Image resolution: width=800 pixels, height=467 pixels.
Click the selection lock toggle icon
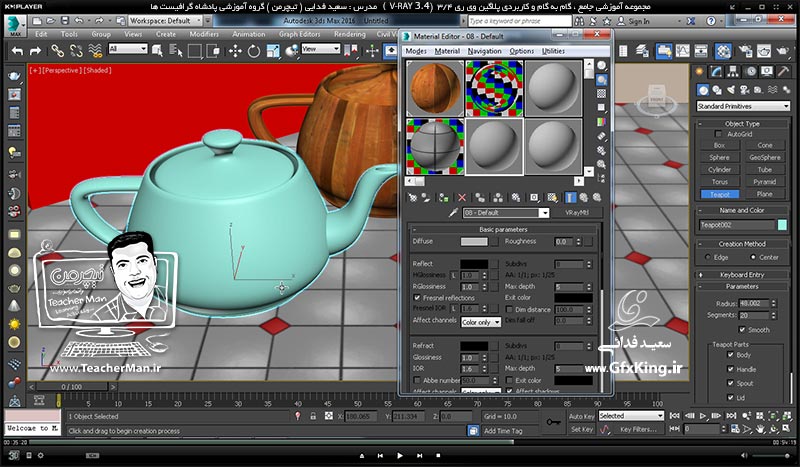pyautogui.click(x=313, y=416)
